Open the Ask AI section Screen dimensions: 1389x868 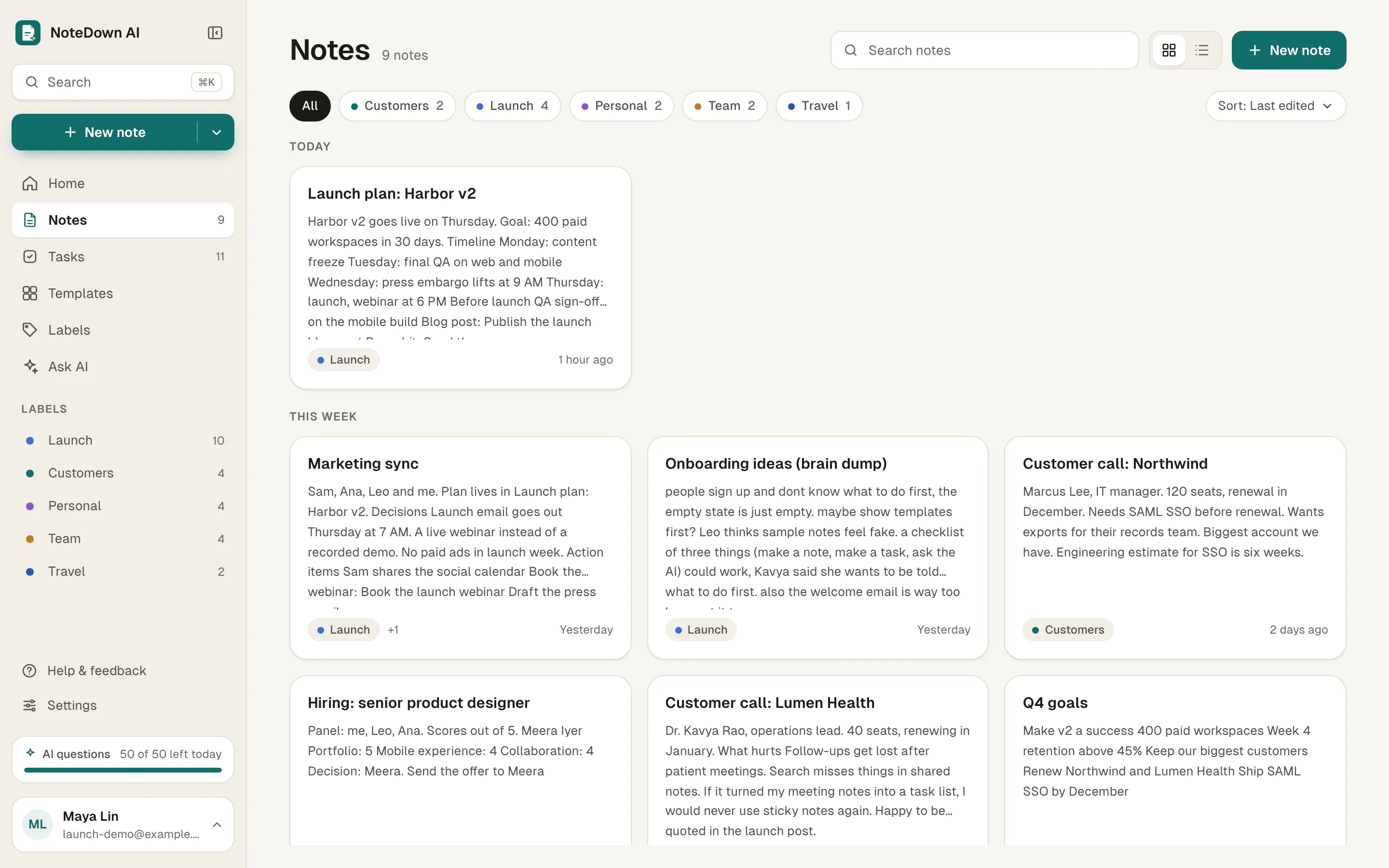(x=123, y=366)
